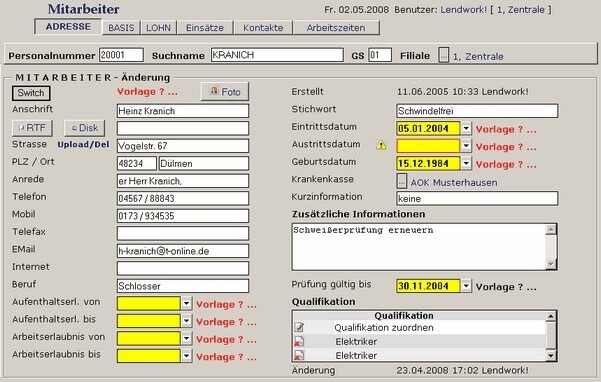Open Geburtsdatum date dropdown
Screen dimensions: 601x382
click(466, 163)
